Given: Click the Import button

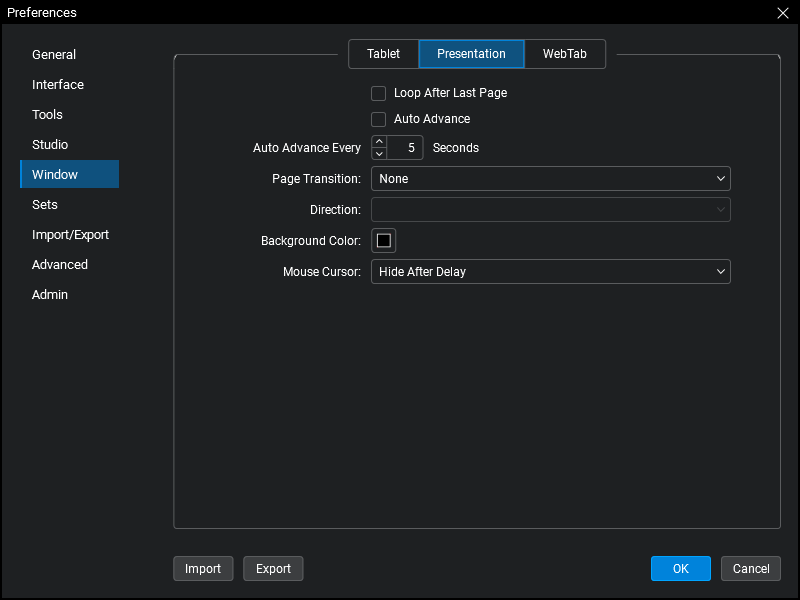Looking at the screenshot, I should (x=203, y=568).
